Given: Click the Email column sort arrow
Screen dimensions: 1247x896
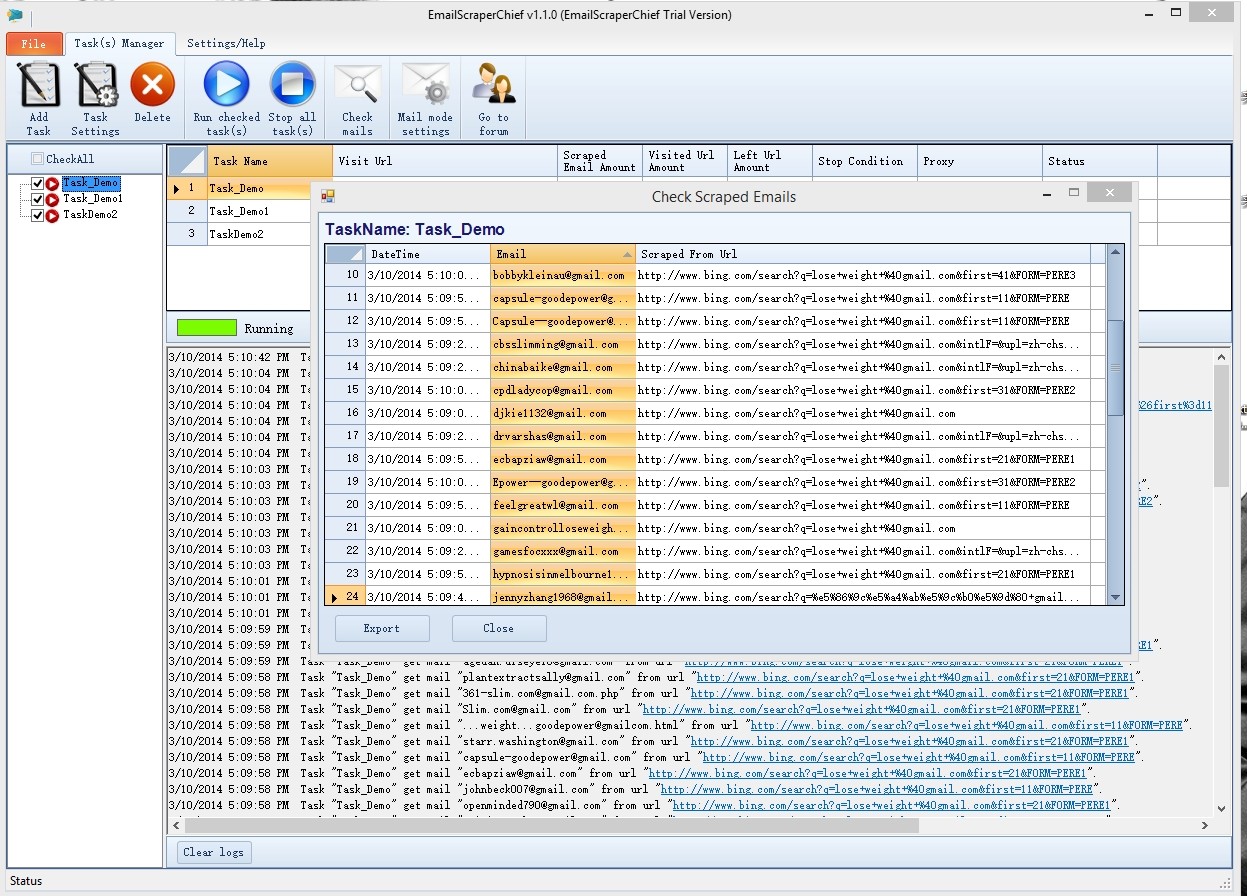Looking at the screenshot, I should point(627,254).
